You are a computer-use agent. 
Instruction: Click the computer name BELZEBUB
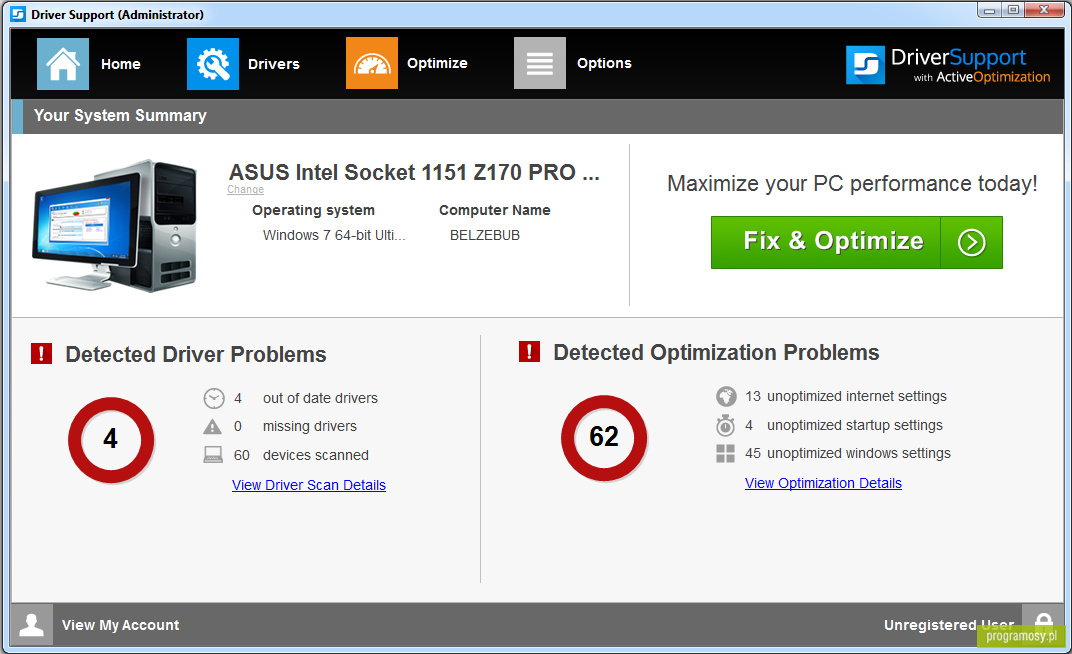485,235
